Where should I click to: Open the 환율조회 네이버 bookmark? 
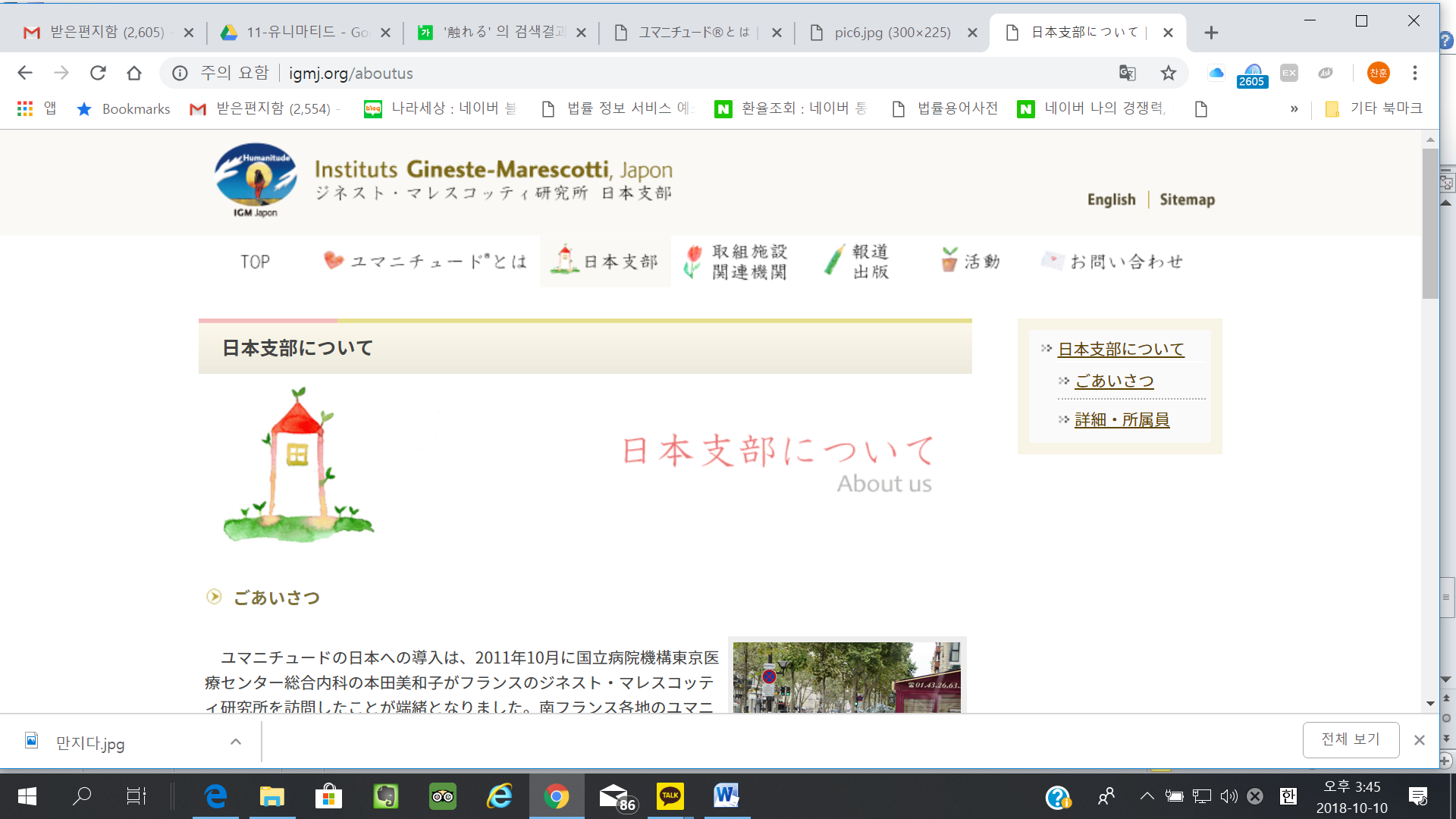[x=791, y=108]
